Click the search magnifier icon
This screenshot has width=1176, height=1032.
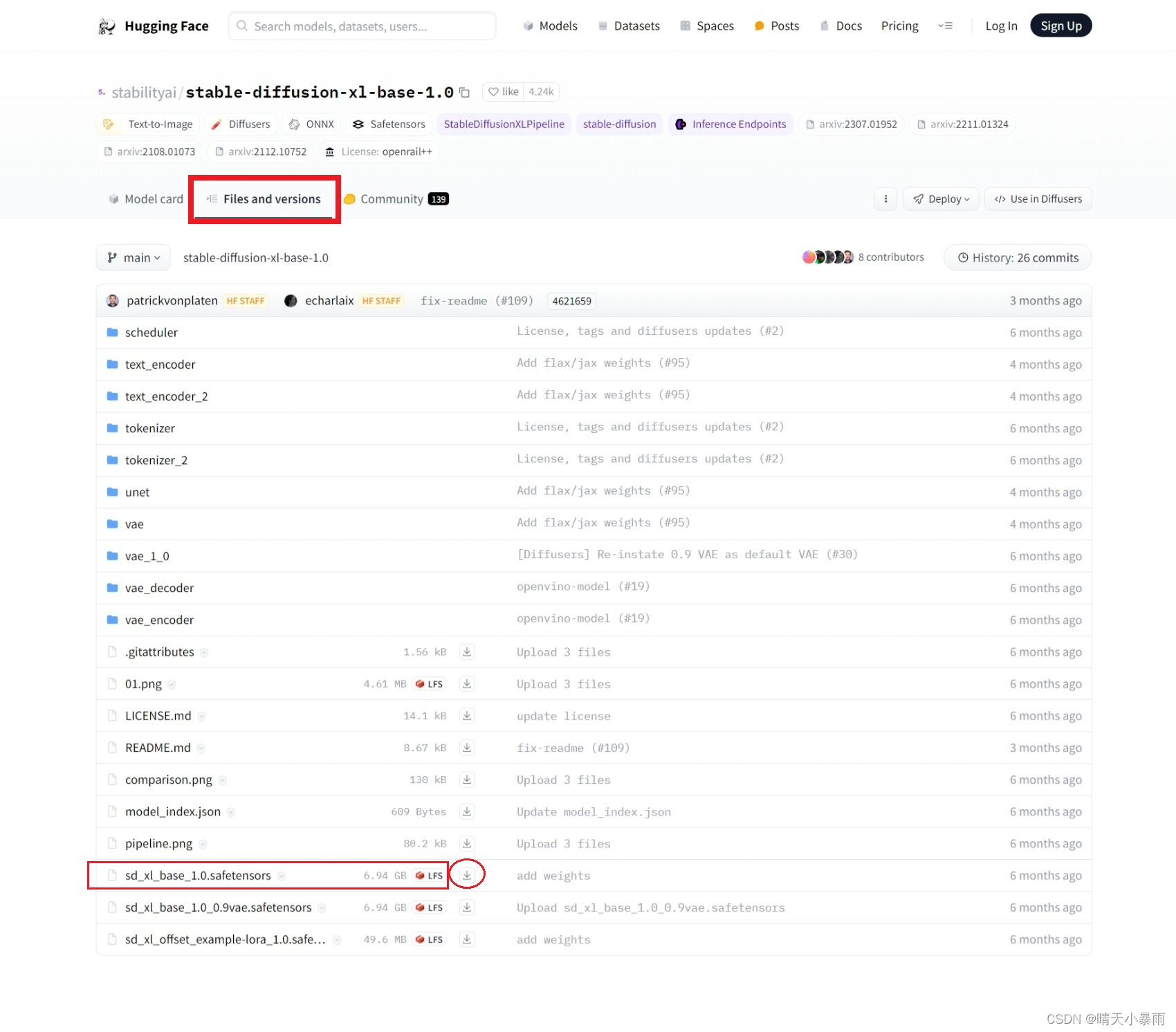click(242, 26)
